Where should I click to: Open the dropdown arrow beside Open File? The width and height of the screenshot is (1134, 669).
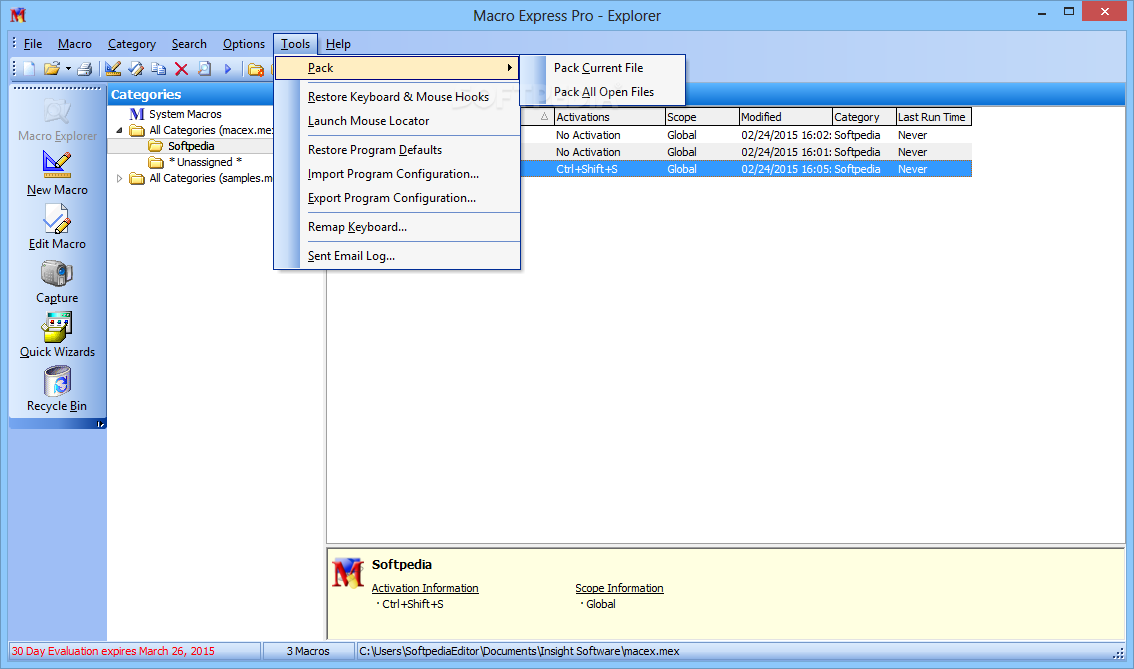[68, 69]
